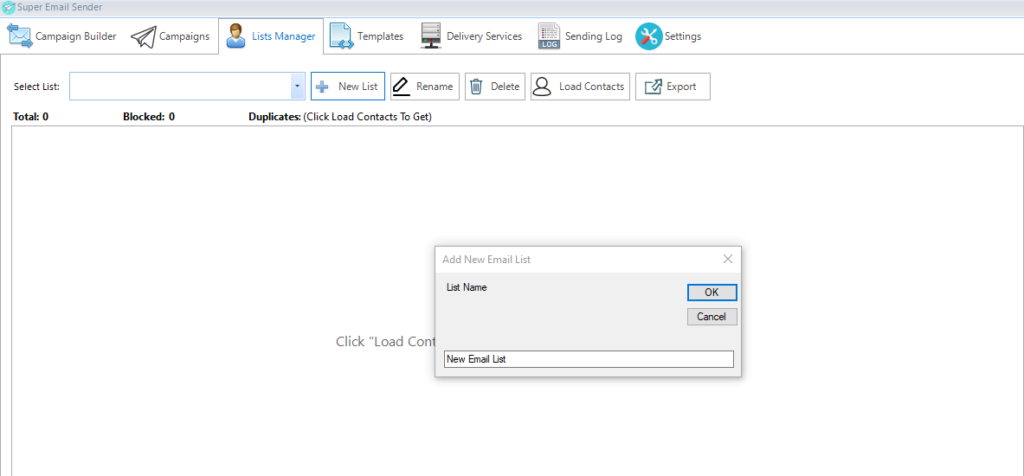The height and width of the screenshot is (476, 1024).
Task: Click the Load Contacts button
Action: 580,86
